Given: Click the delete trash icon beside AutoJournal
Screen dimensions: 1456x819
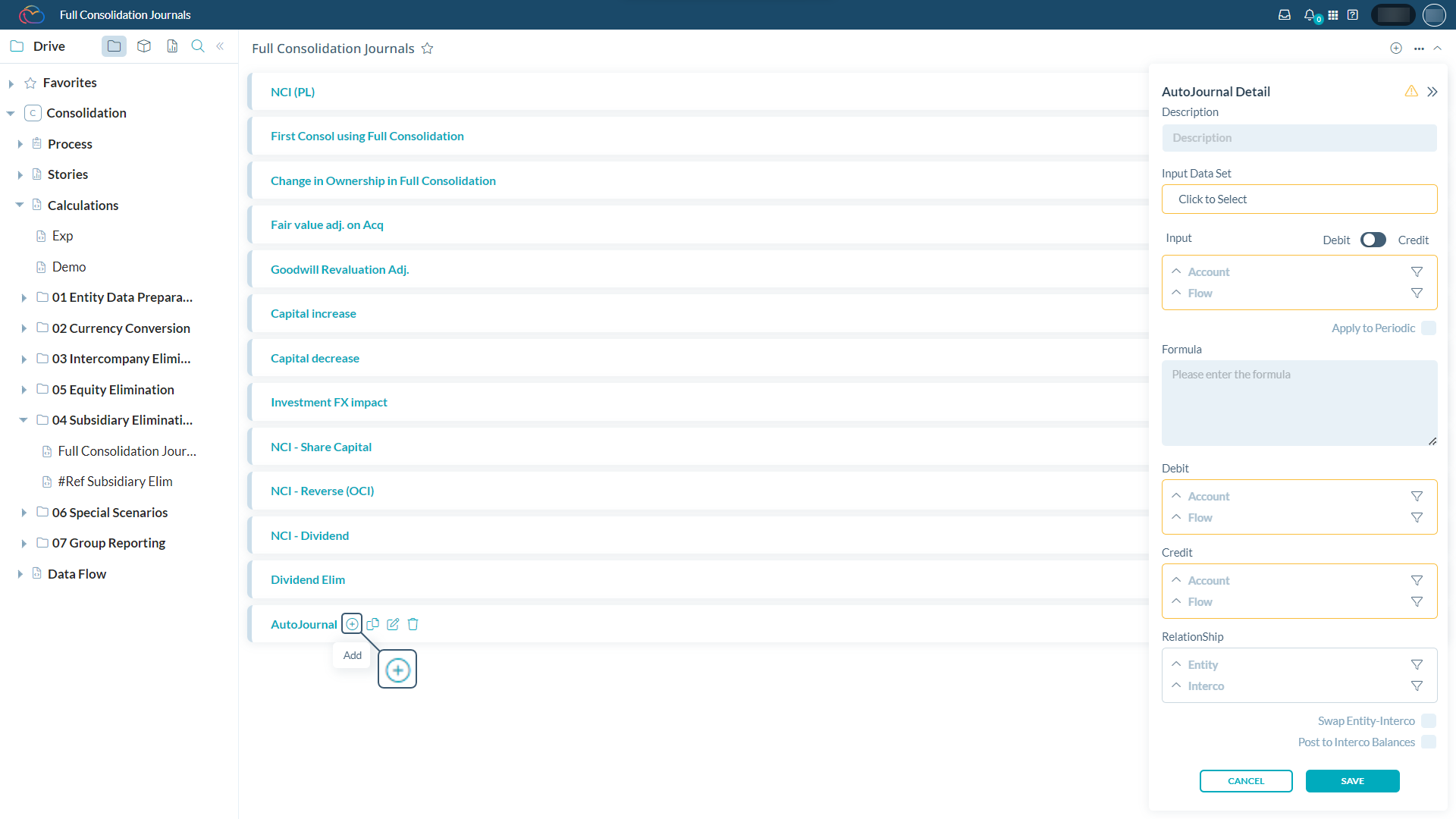Looking at the screenshot, I should coord(413,624).
